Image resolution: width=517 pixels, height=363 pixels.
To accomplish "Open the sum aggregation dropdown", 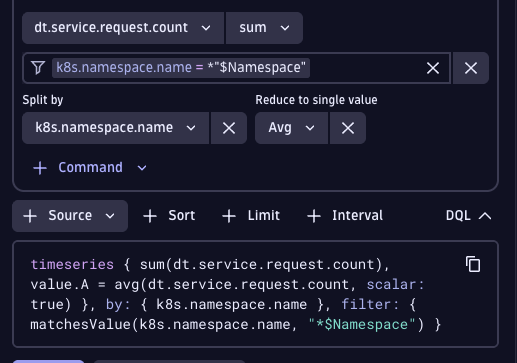I will (x=264, y=28).
